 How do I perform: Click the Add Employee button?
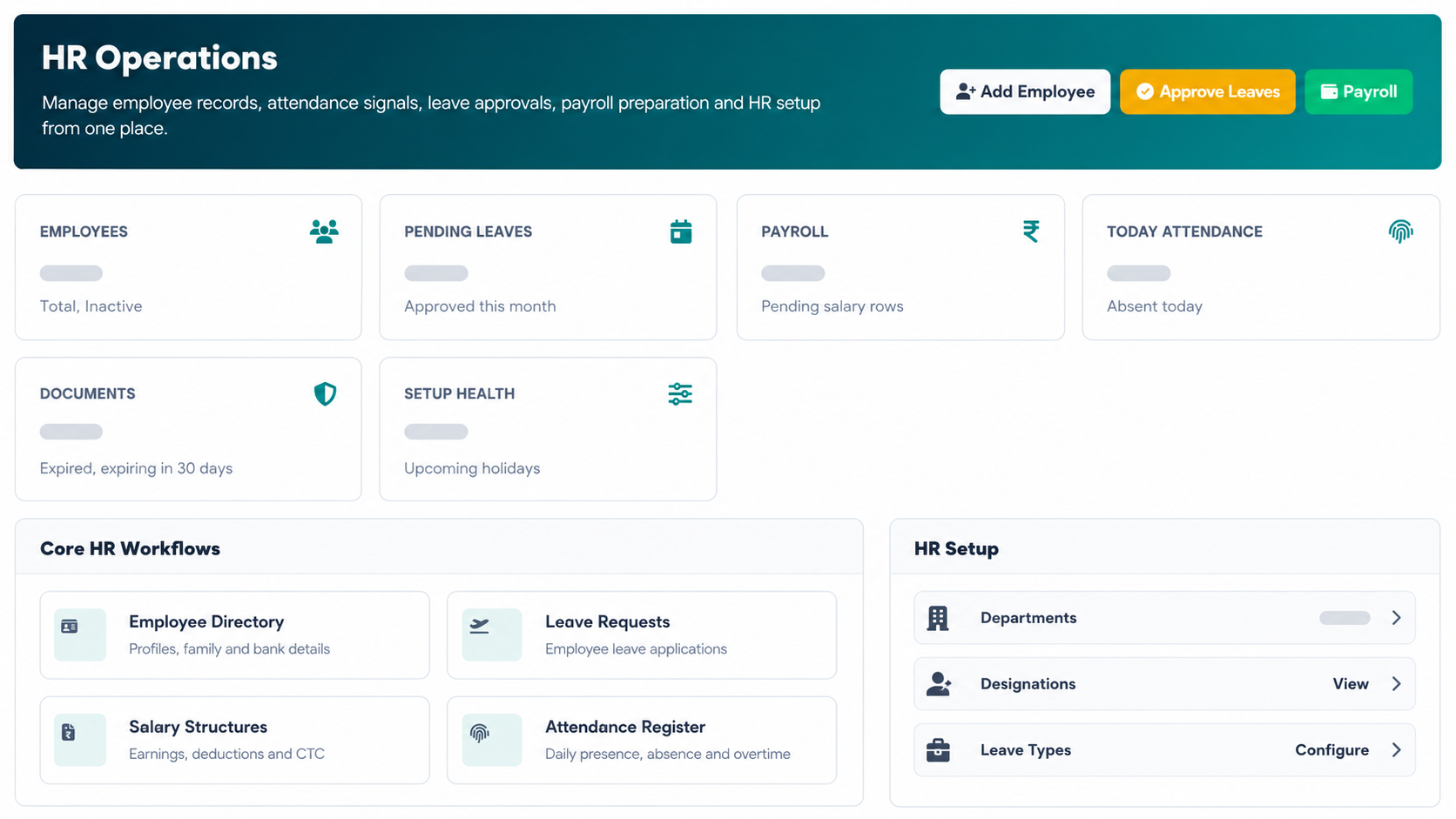point(1025,91)
